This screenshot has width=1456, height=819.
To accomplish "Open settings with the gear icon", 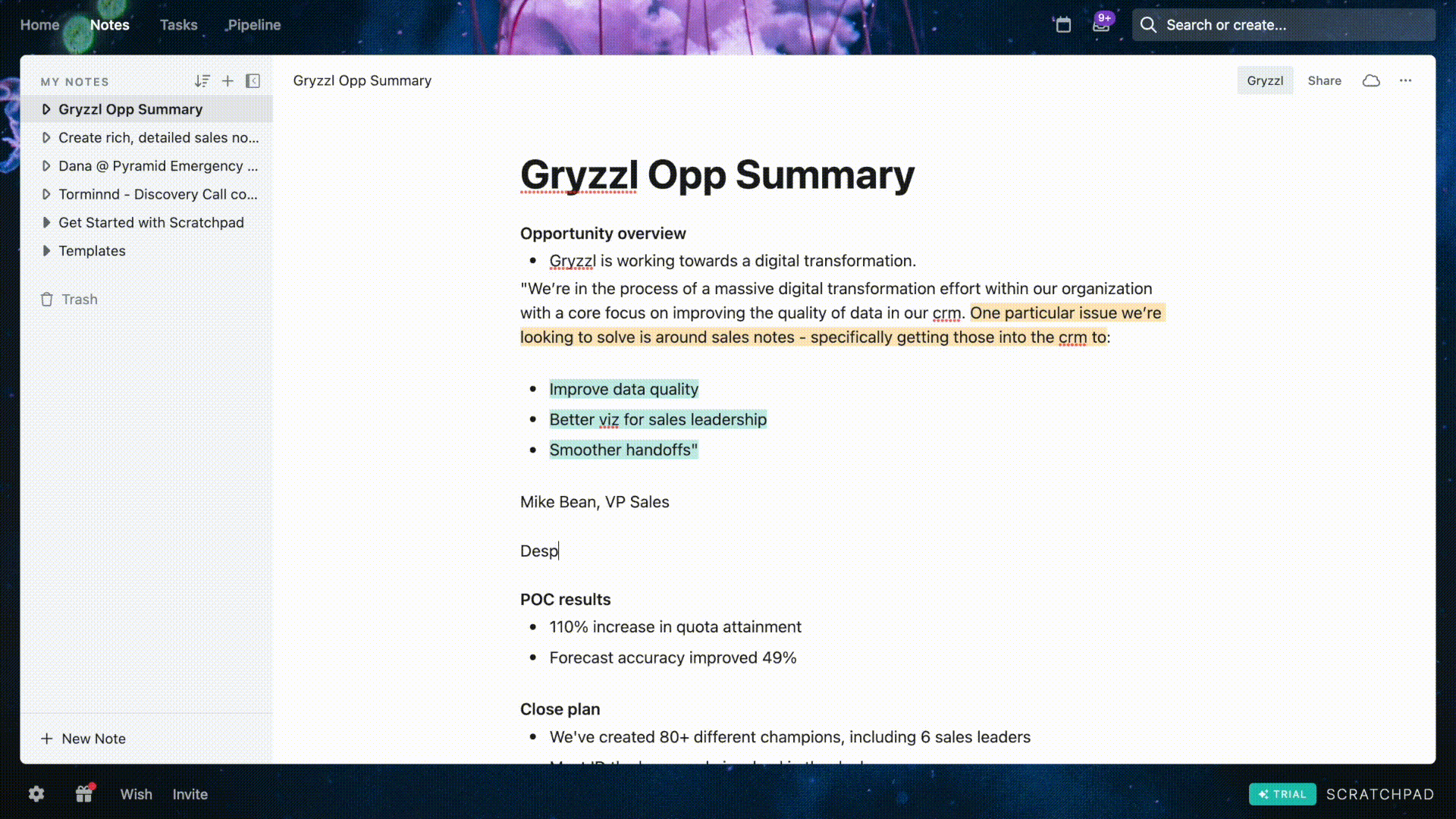I will coord(36,794).
